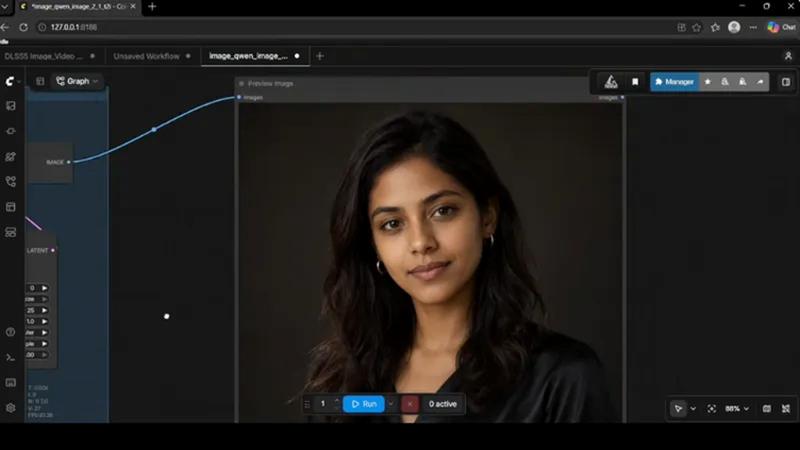The width and height of the screenshot is (800, 450).
Task: Add a new workflow tab with plus
Action: pos(320,56)
